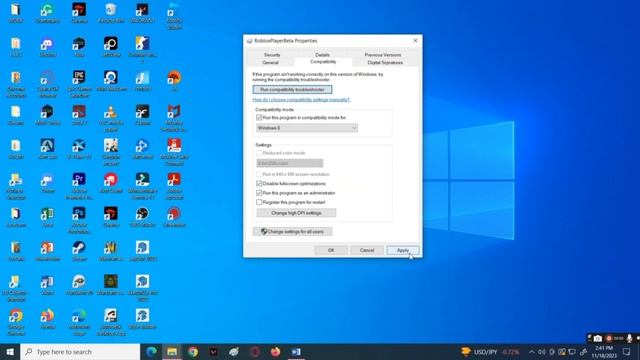The height and width of the screenshot is (360, 640).
Task: Select the Excel desktop shortcut
Action: click(x=47, y=216)
